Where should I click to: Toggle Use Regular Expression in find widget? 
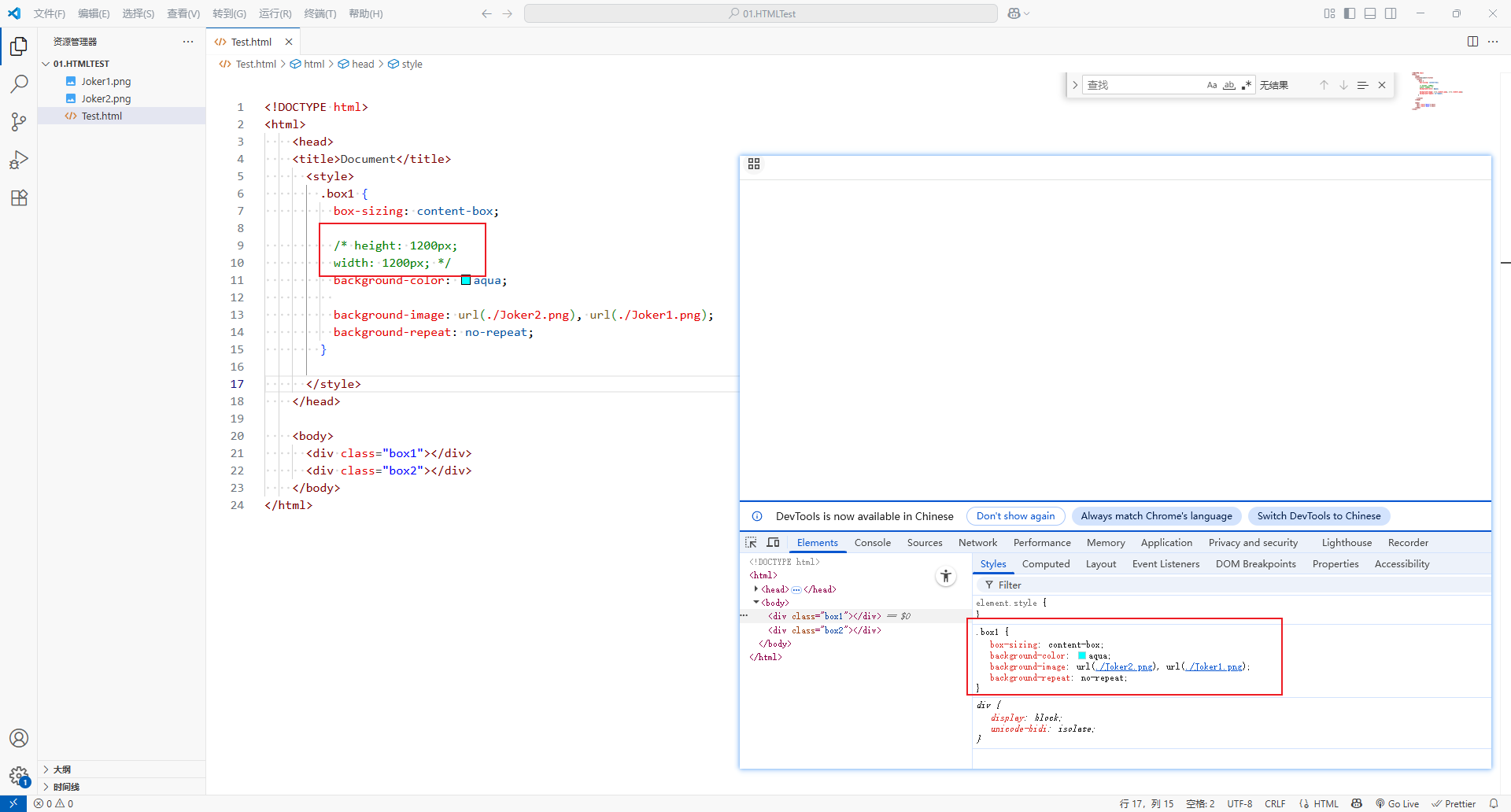tap(1247, 85)
